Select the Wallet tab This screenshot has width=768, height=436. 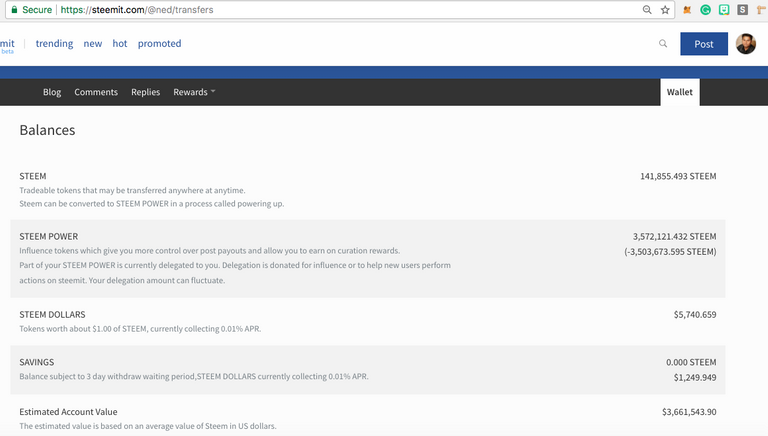click(x=680, y=92)
